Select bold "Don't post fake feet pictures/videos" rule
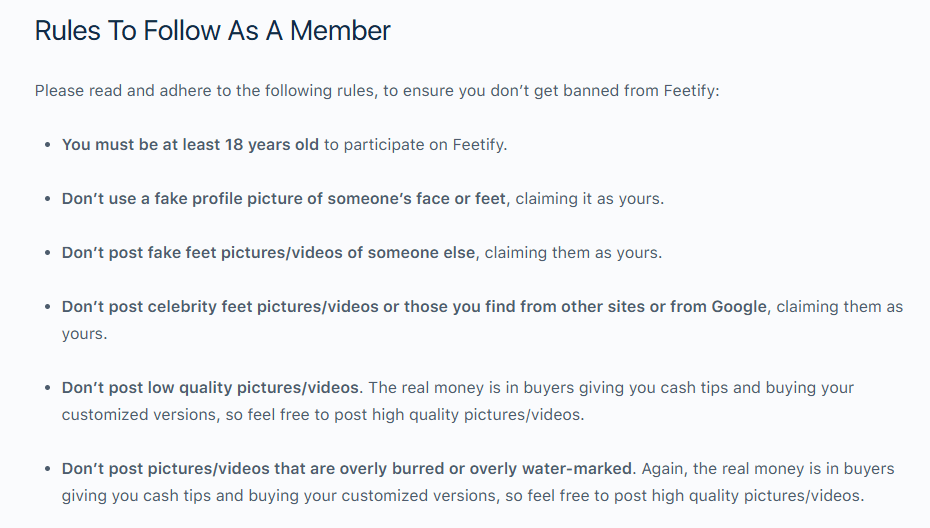This screenshot has height=528, width=930. click(x=268, y=253)
